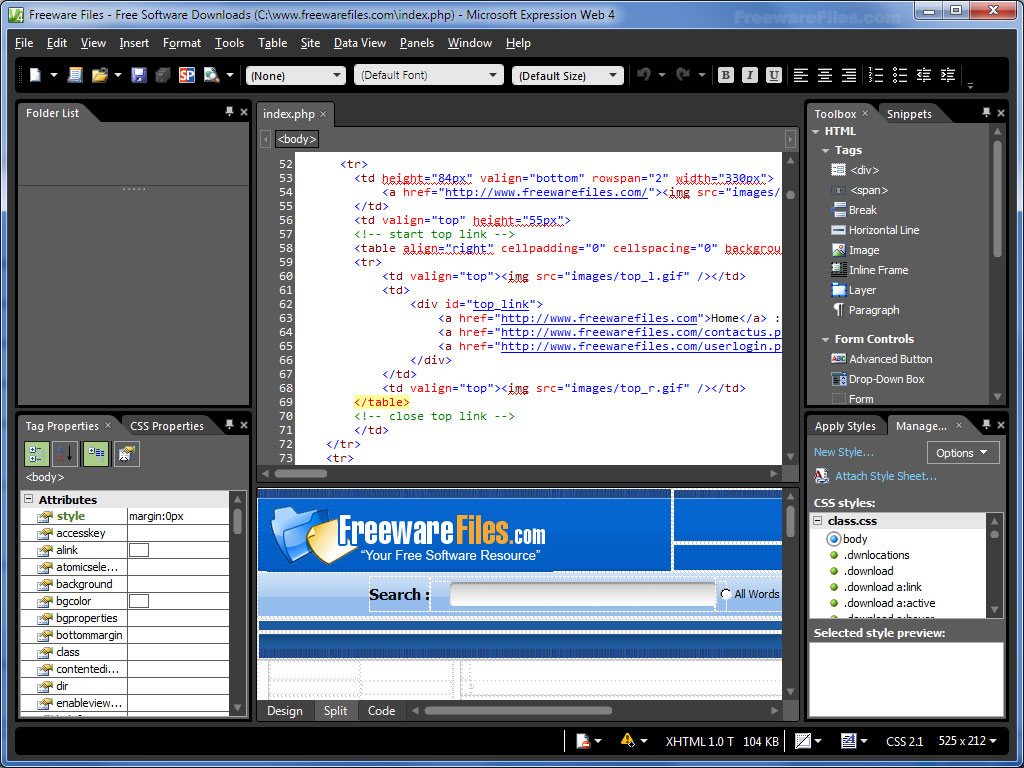Click the Save icon in the toolbar
1024x768 pixels.
pyautogui.click(x=138, y=75)
